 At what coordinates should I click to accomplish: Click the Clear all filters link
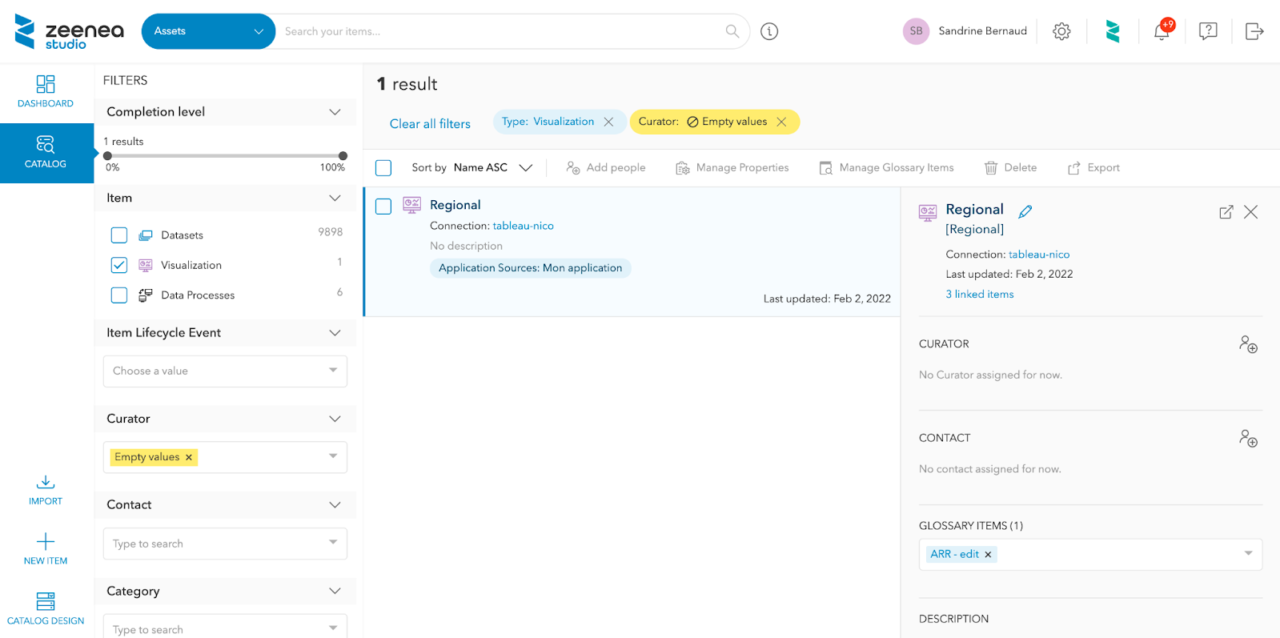[430, 123]
